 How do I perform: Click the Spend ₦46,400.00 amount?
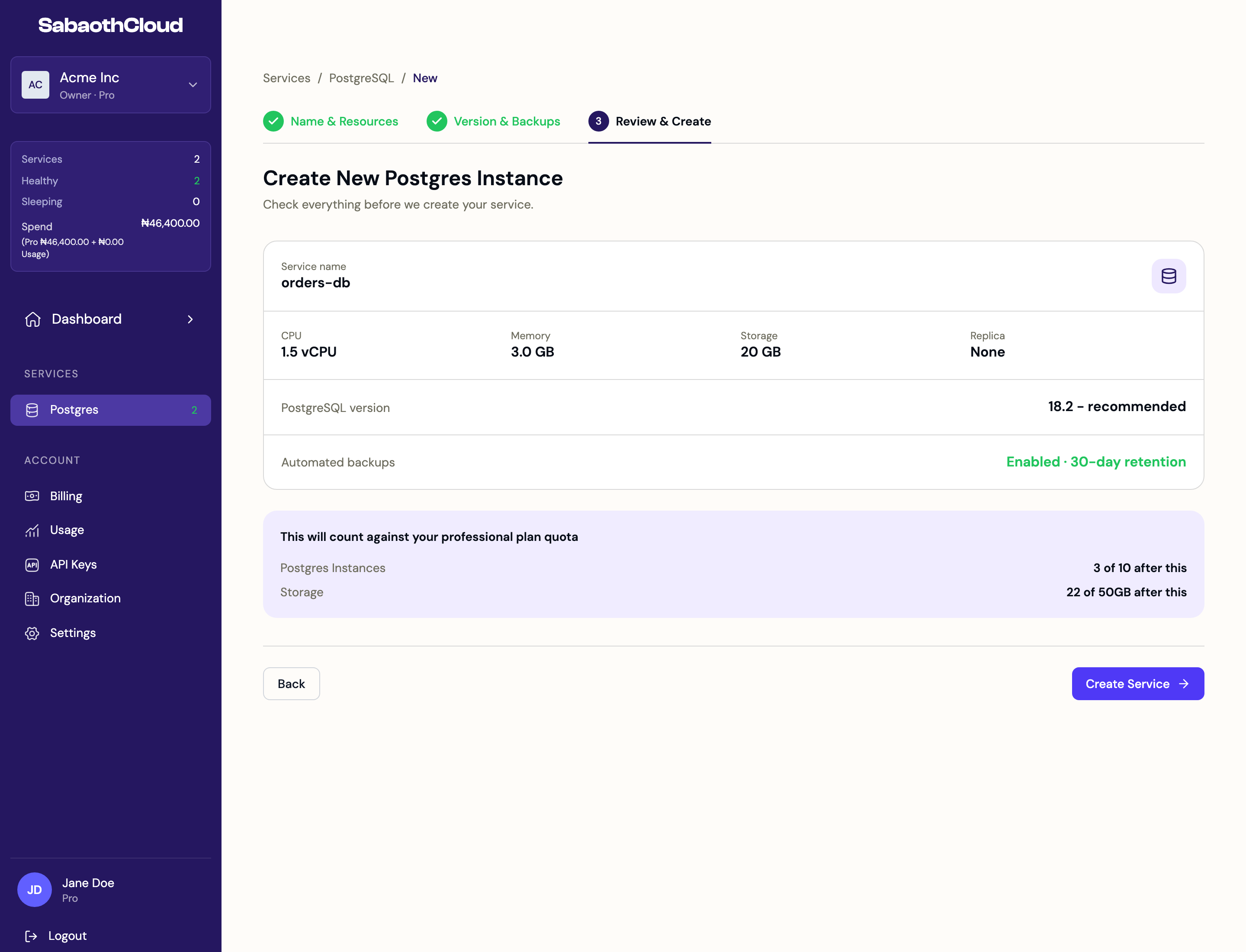170,223
